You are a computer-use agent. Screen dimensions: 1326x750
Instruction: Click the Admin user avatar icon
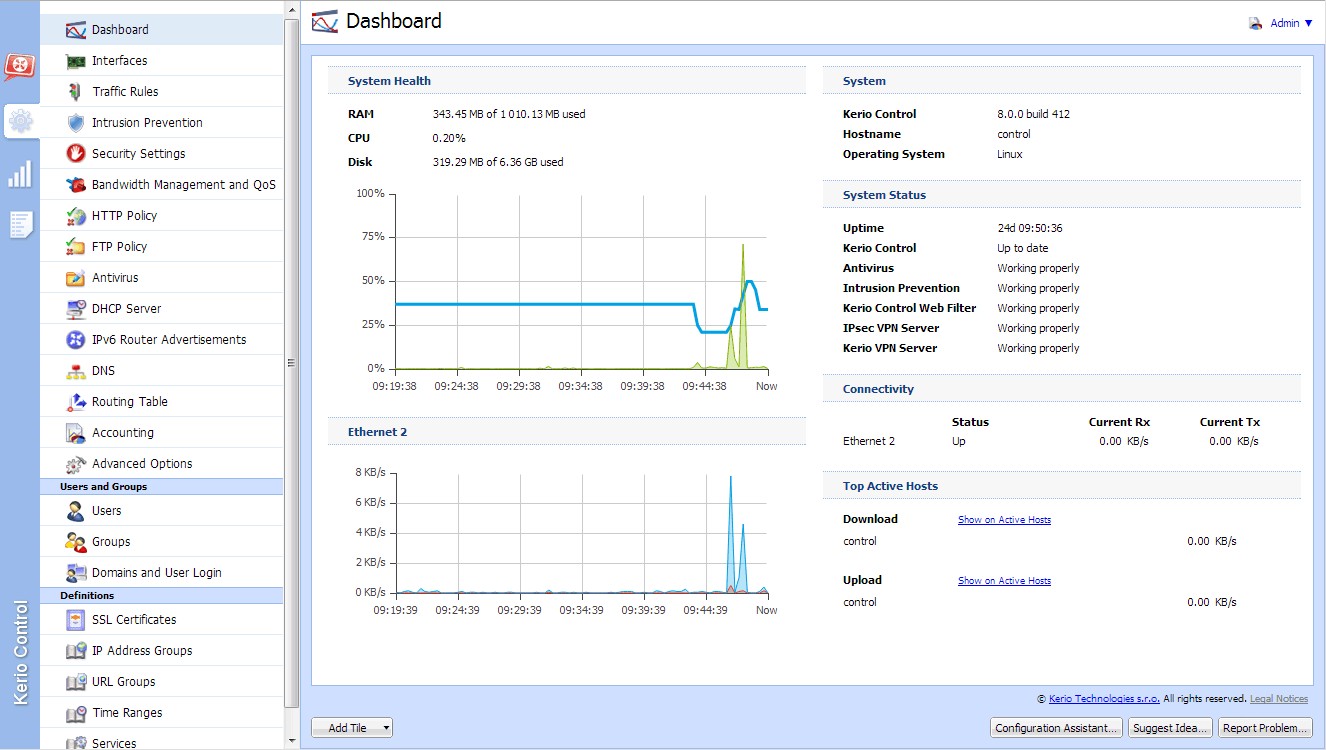pyautogui.click(x=1256, y=23)
